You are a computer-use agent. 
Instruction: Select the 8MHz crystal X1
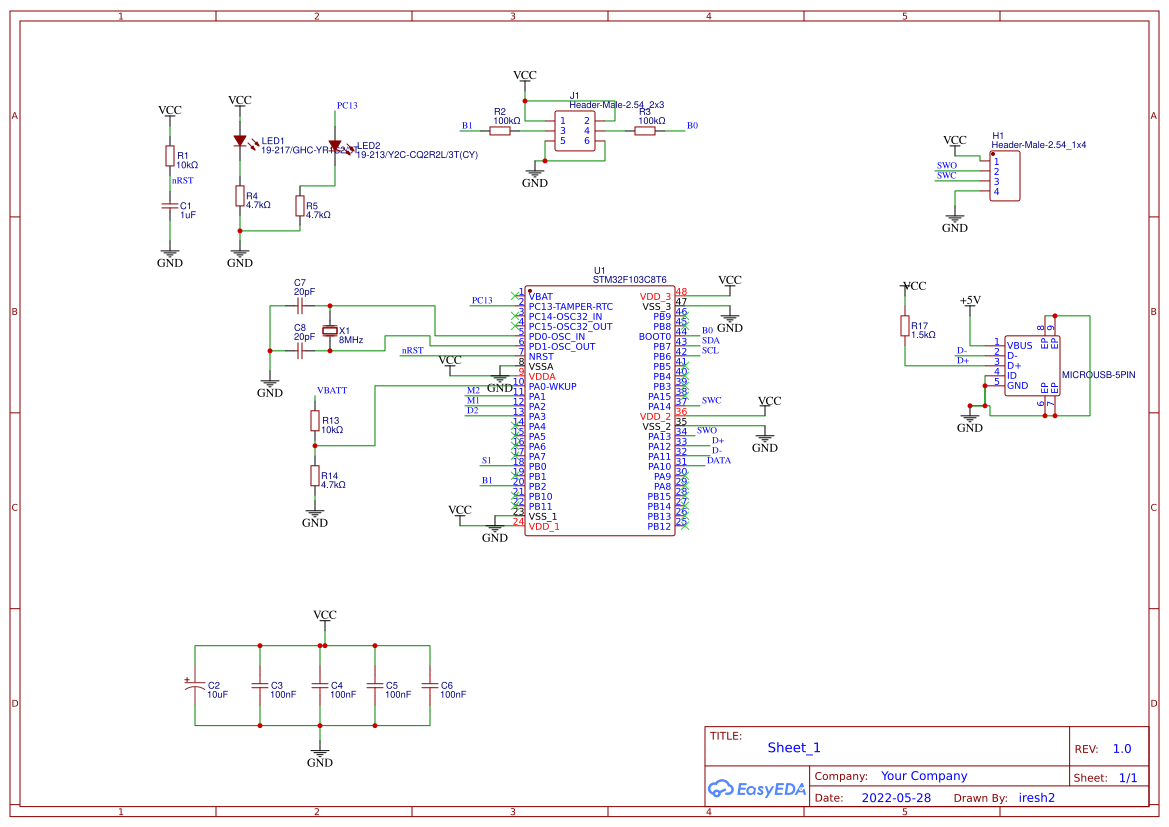[331, 330]
